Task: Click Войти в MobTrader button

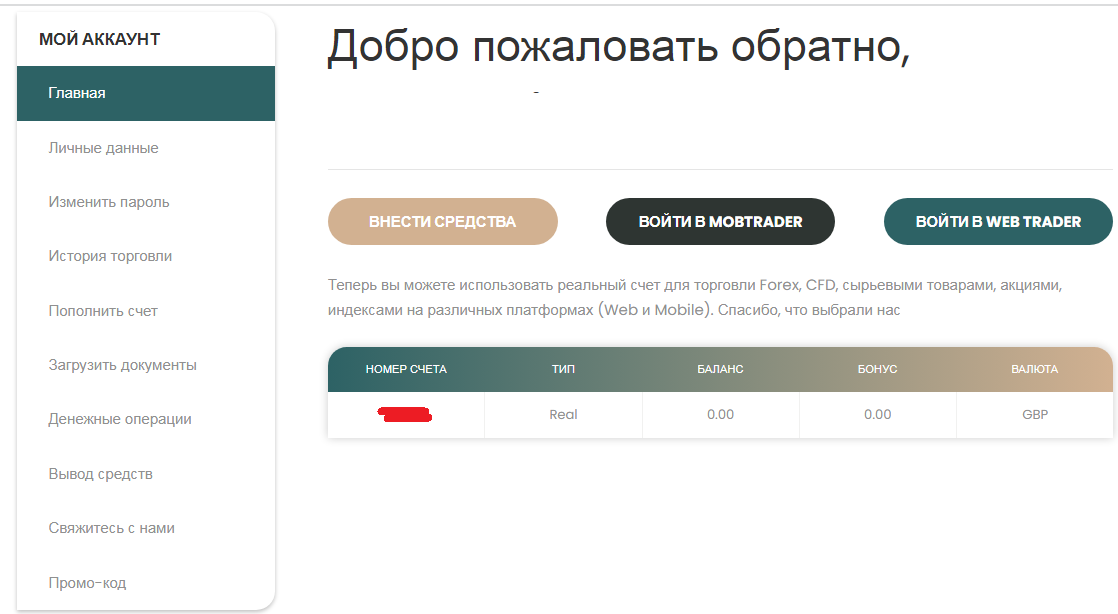Action: point(720,222)
